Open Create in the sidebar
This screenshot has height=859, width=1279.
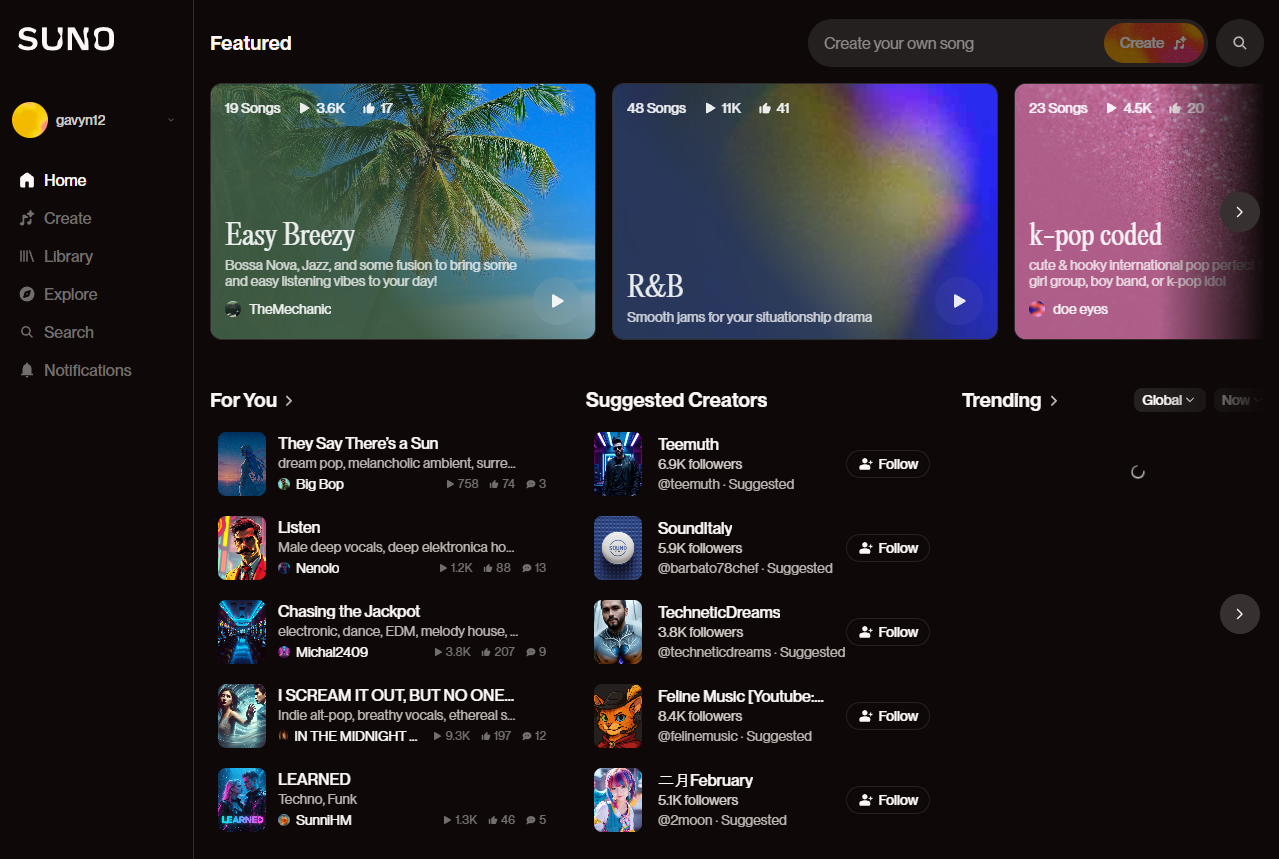click(55, 218)
